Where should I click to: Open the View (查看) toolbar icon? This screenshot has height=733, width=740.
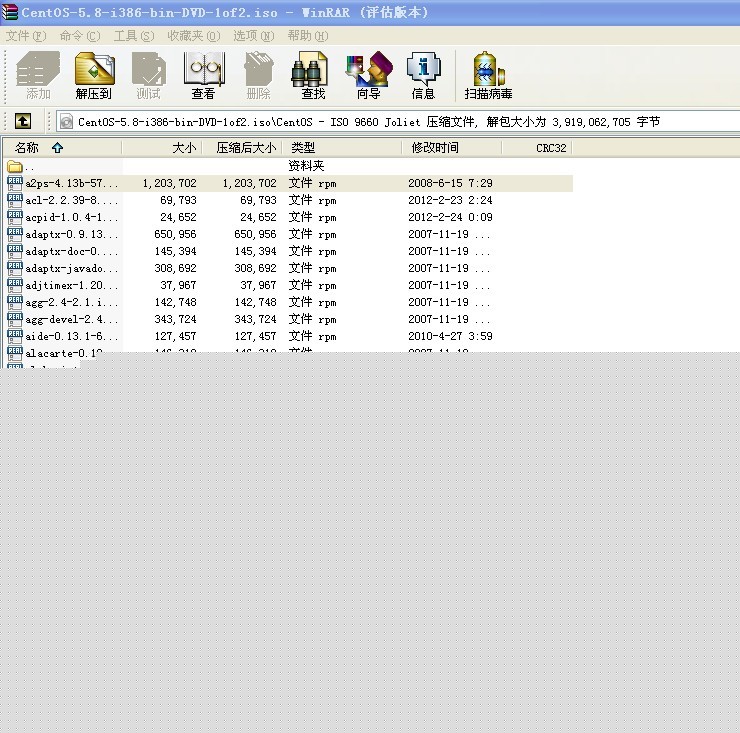click(203, 76)
